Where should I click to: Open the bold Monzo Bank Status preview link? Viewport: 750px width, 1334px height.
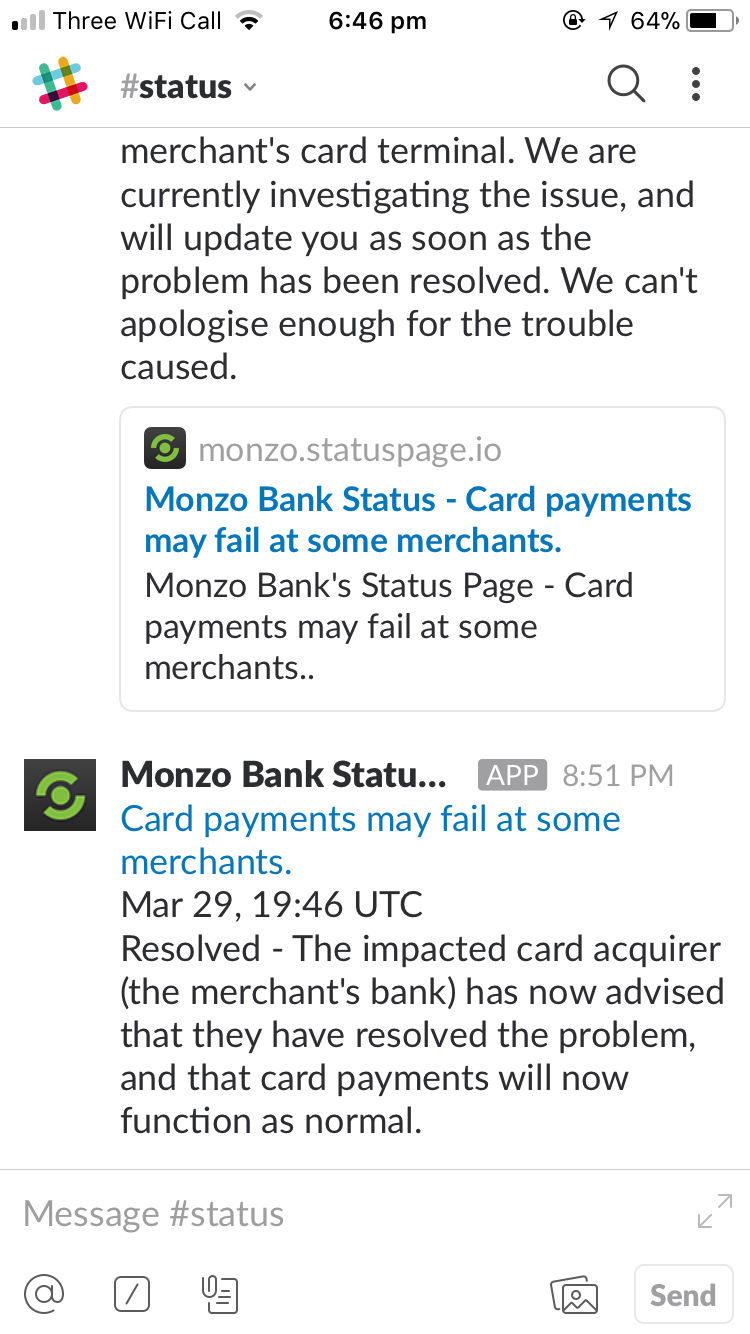(418, 520)
